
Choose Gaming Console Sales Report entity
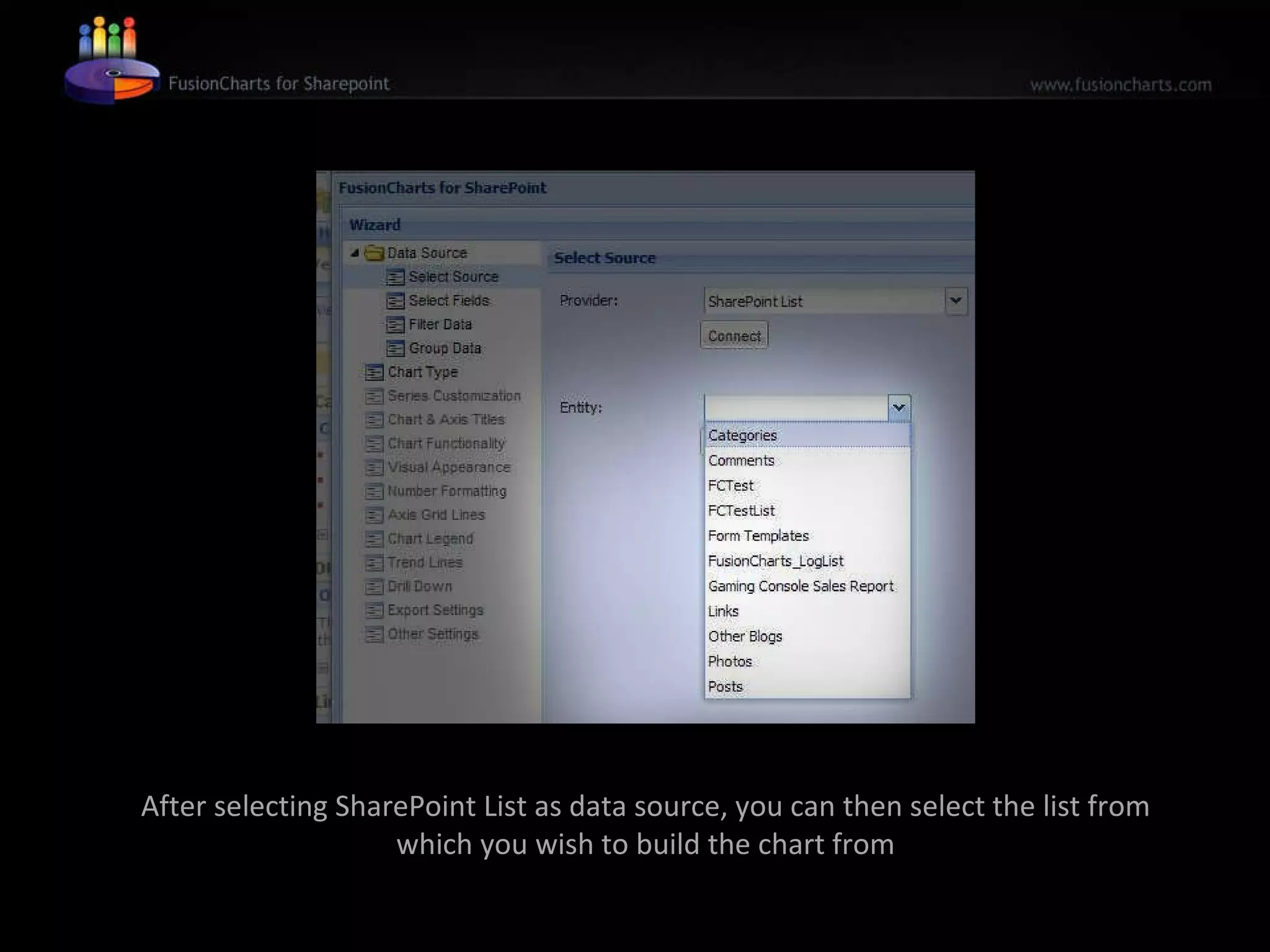807,586
